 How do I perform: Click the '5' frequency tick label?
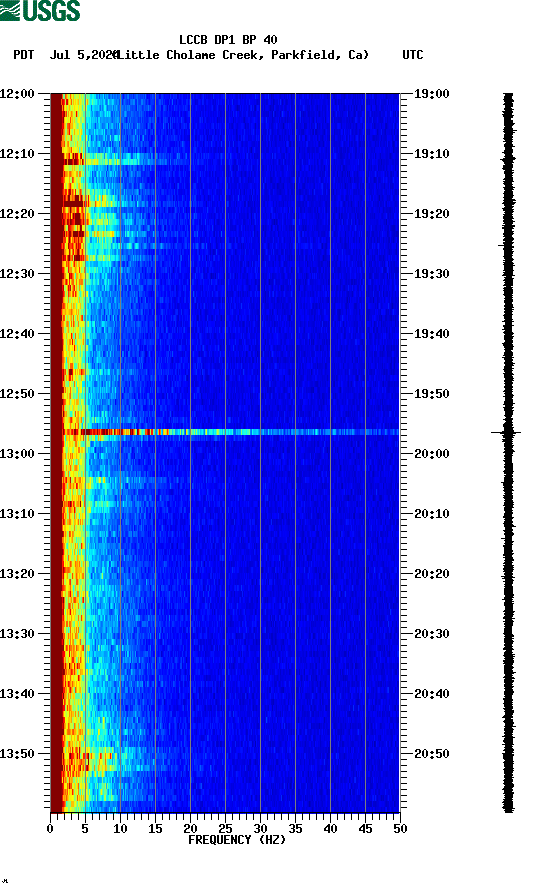[85, 829]
